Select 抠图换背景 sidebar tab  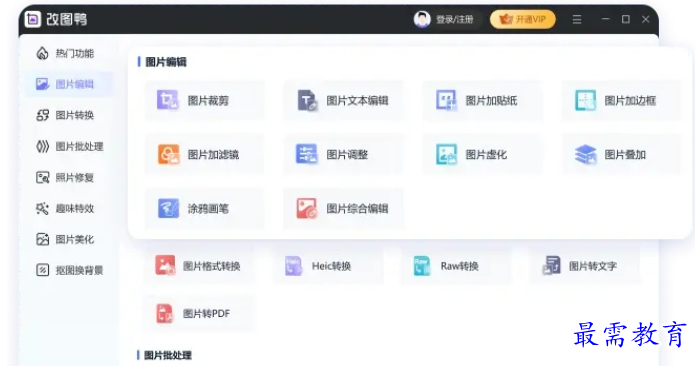pyautogui.click(x=70, y=270)
